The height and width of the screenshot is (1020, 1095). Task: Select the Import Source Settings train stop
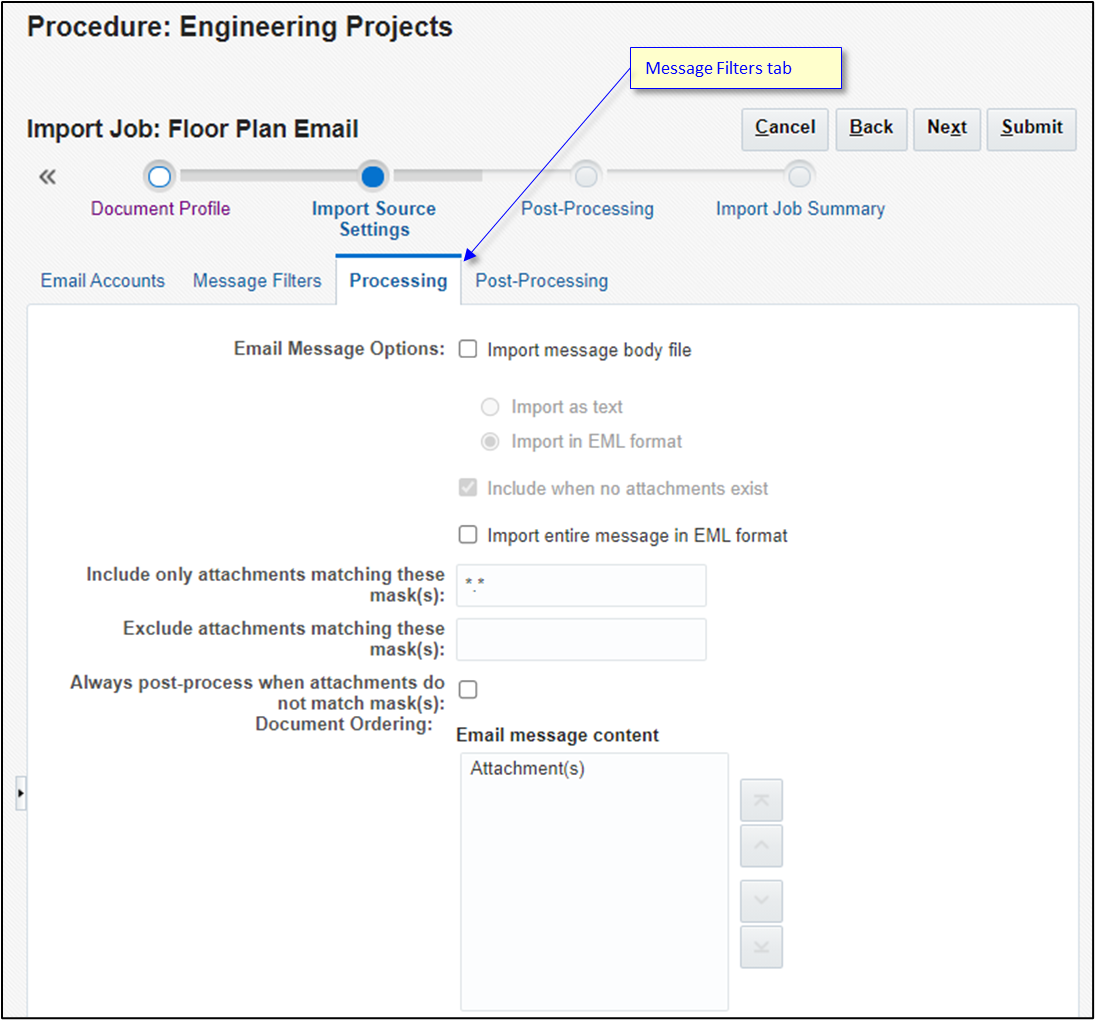(373, 176)
